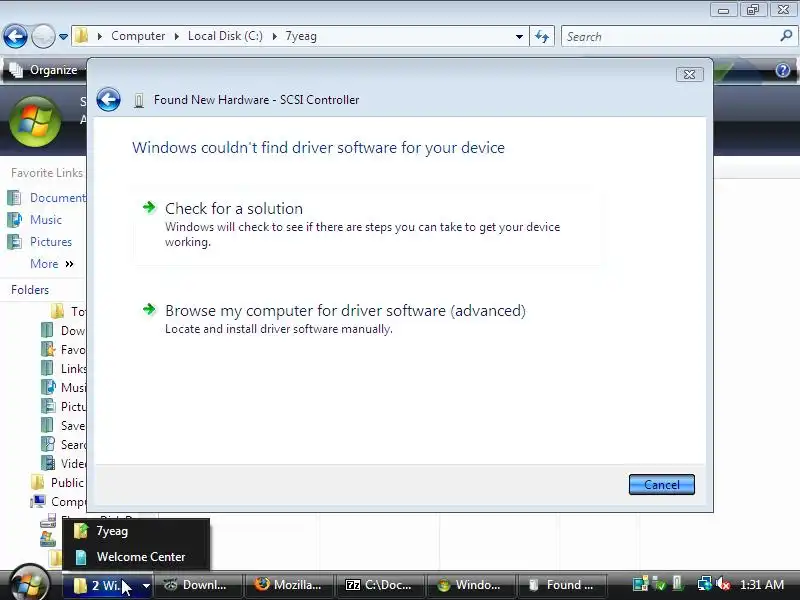Select Check for a solution option

click(369, 224)
